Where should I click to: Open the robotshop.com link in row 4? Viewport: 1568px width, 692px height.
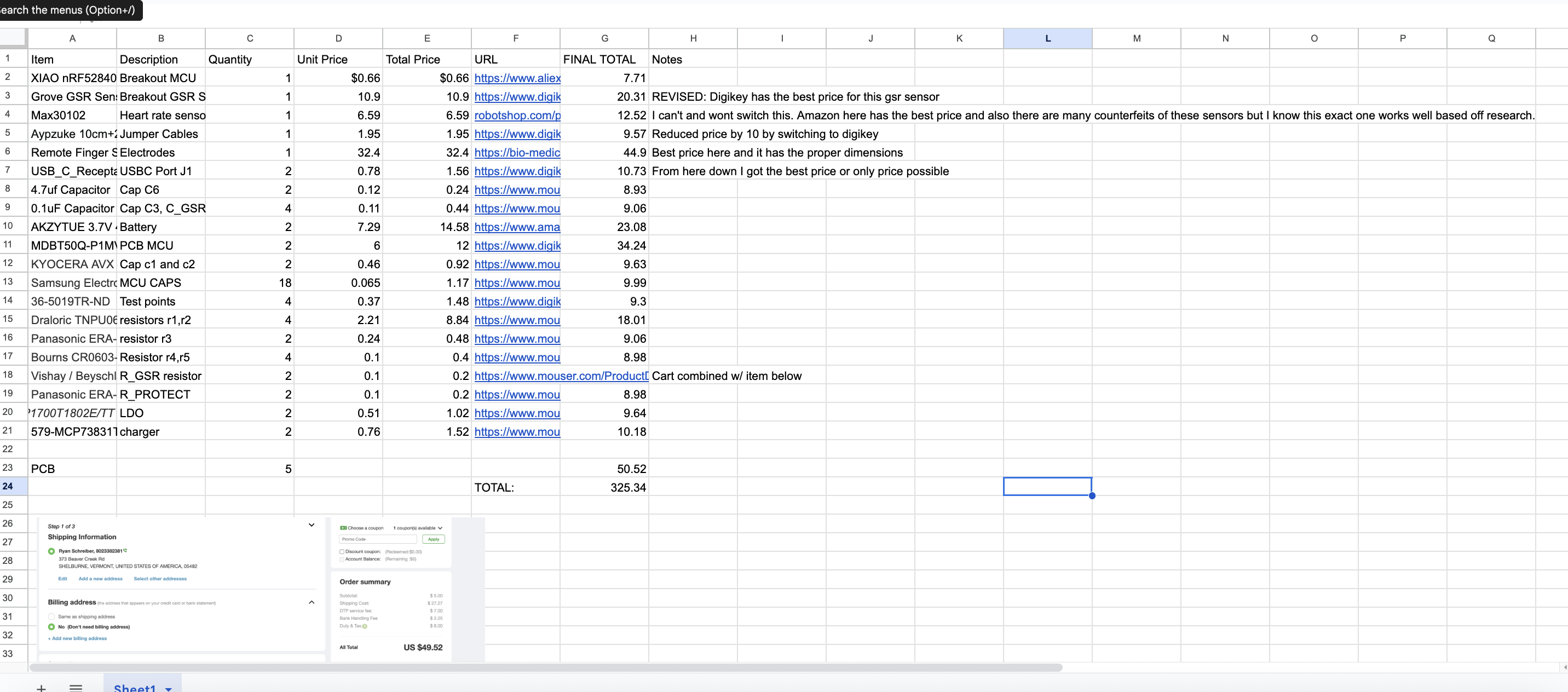coord(517,115)
